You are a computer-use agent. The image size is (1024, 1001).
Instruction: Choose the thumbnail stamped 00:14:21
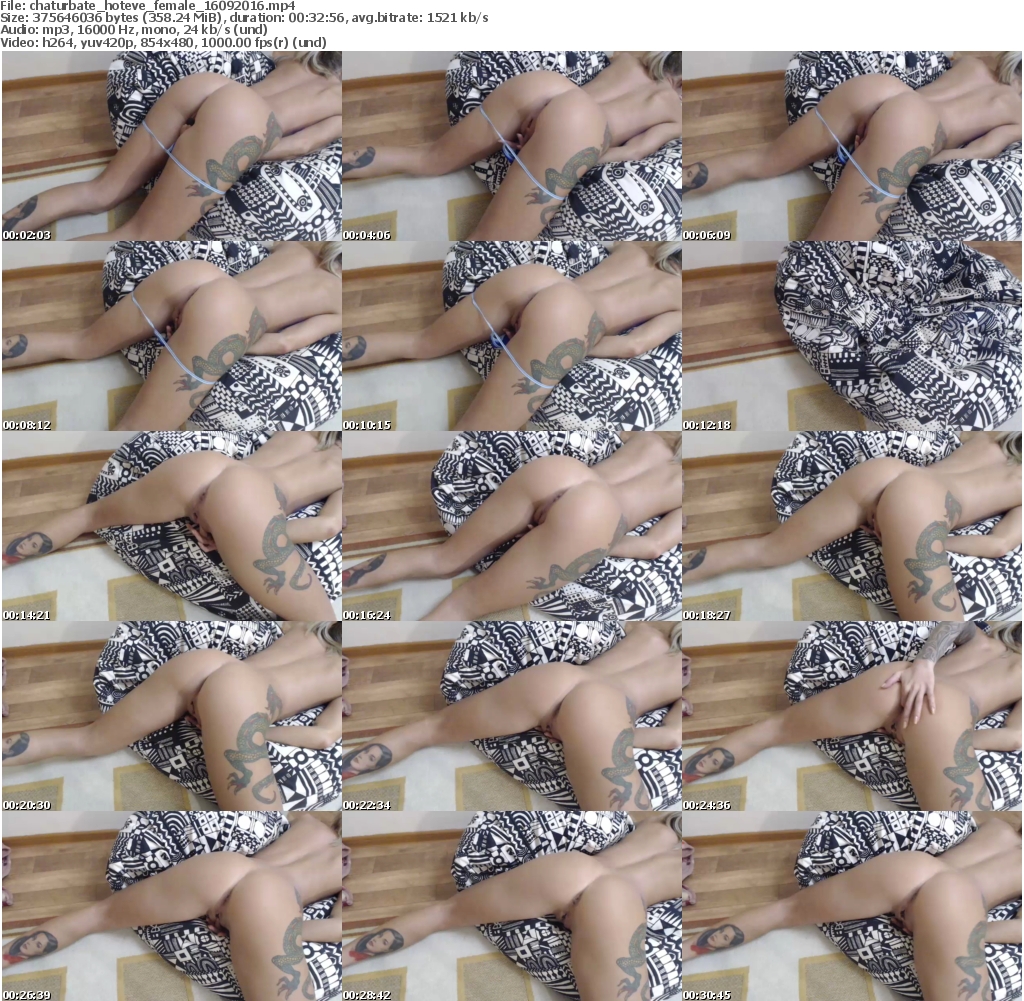(172, 526)
